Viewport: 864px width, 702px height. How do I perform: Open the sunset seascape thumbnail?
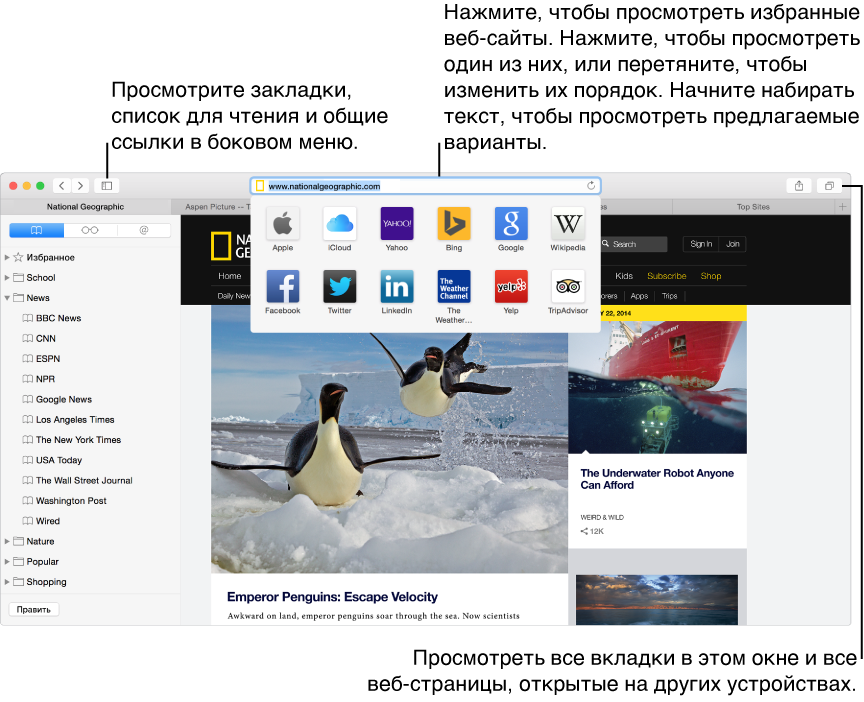pyautogui.click(x=657, y=600)
